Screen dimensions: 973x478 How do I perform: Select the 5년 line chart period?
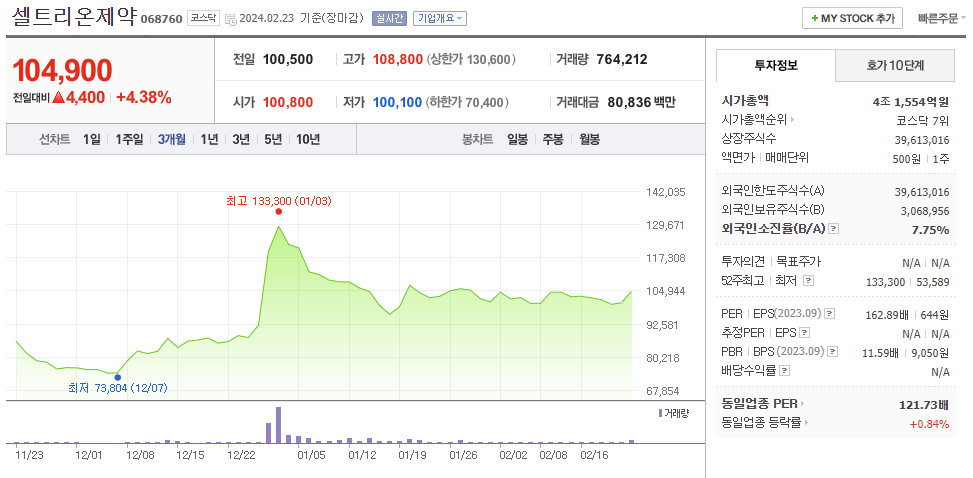click(273, 140)
